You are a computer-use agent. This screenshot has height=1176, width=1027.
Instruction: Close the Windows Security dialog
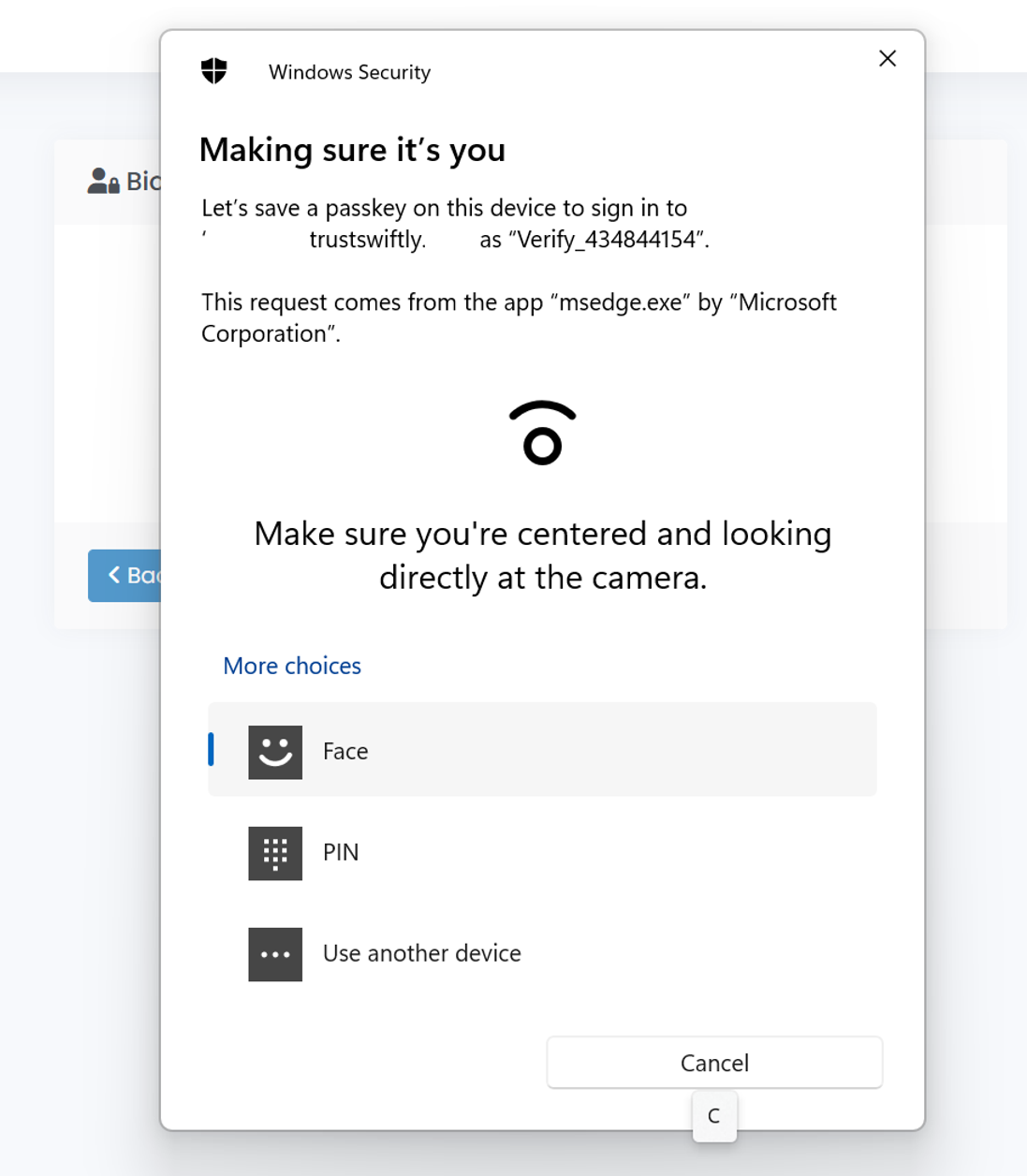point(888,59)
